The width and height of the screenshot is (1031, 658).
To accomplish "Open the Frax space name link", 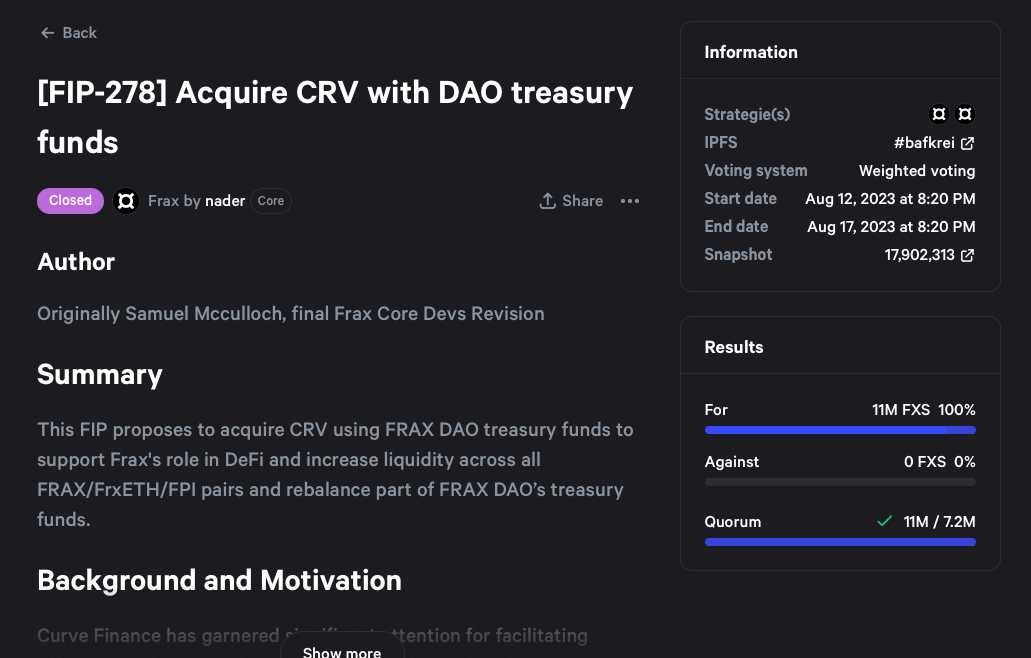I will coord(163,201).
